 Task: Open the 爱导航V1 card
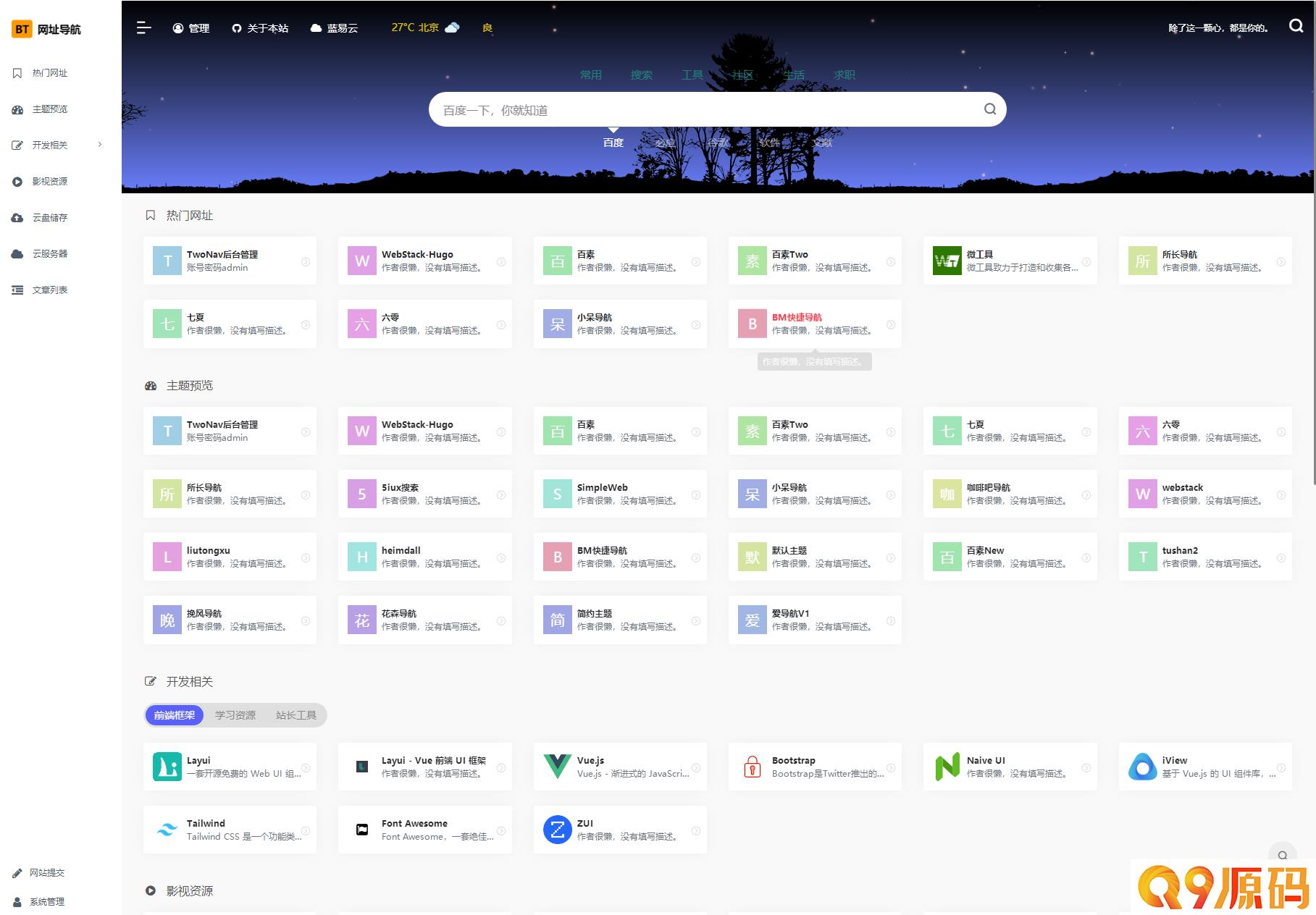coord(815,620)
